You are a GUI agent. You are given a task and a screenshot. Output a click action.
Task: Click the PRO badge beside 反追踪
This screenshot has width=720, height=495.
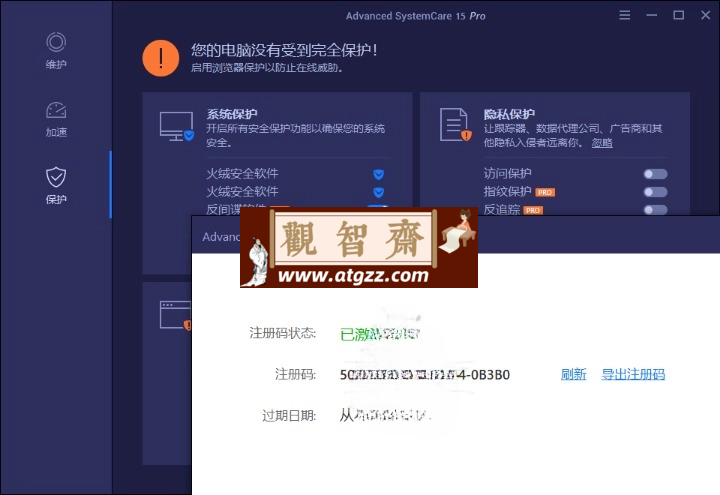coord(533,210)
